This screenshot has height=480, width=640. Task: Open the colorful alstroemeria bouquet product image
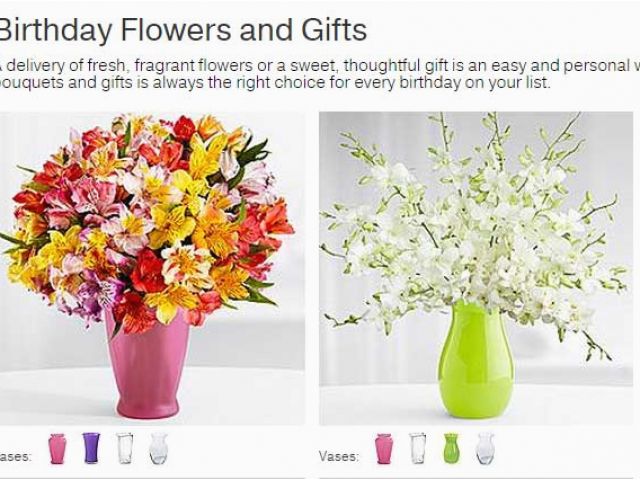pos(152,268)
